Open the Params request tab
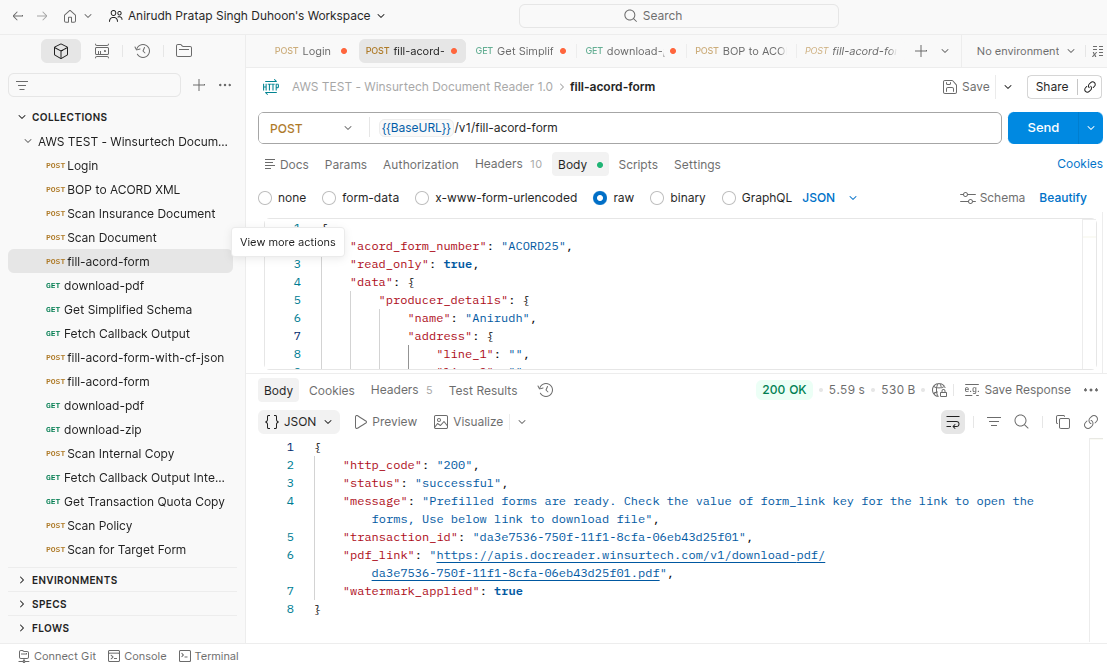Image resolution: width=1107 pixels, height=666 pixels. point(345,165)
